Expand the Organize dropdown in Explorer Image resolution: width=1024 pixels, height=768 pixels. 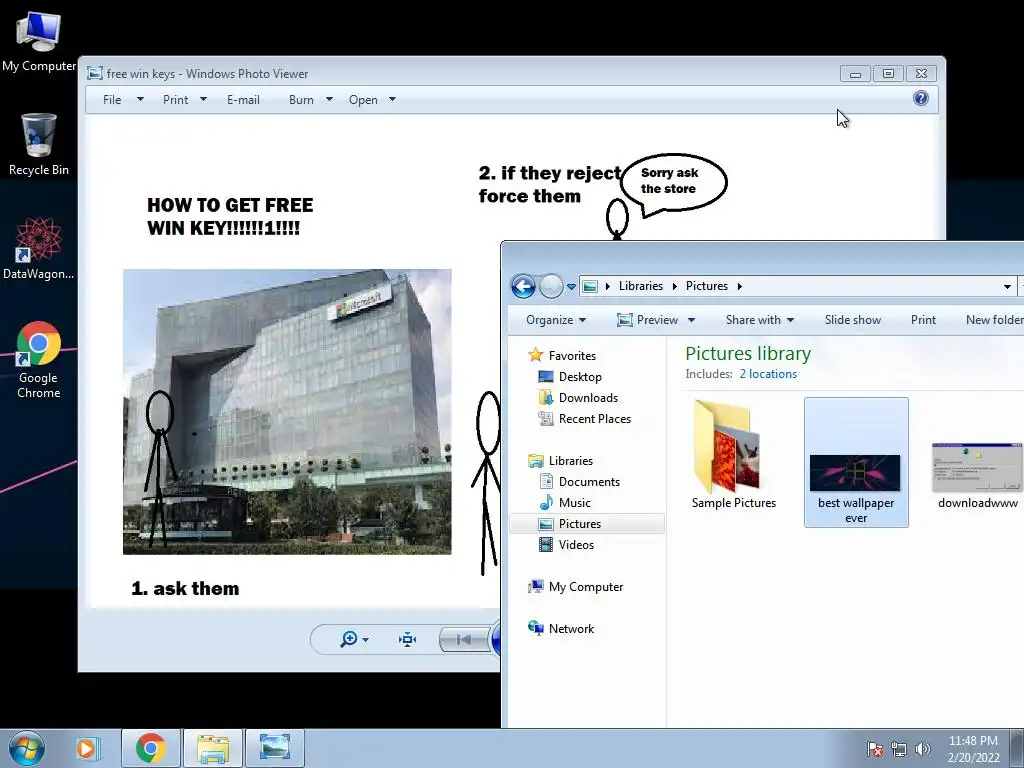556,320
